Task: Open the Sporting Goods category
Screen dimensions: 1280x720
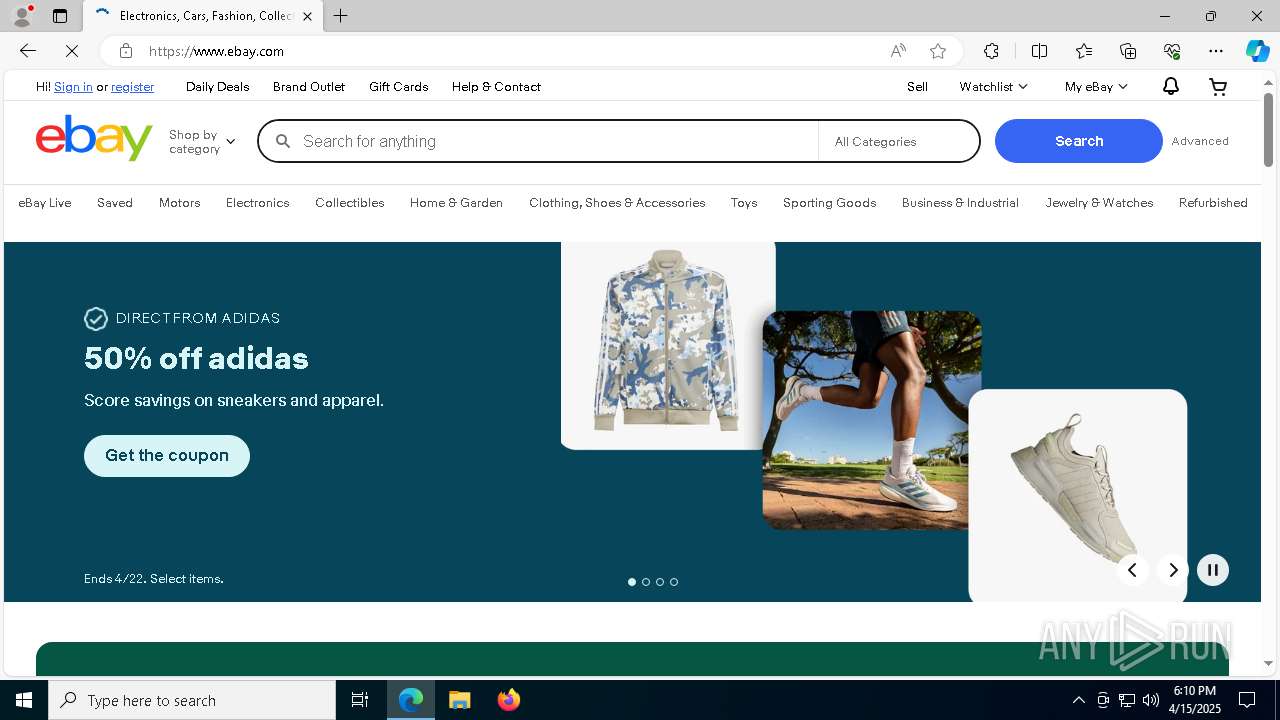Action: pyautogui.click(x=830, y=203)
